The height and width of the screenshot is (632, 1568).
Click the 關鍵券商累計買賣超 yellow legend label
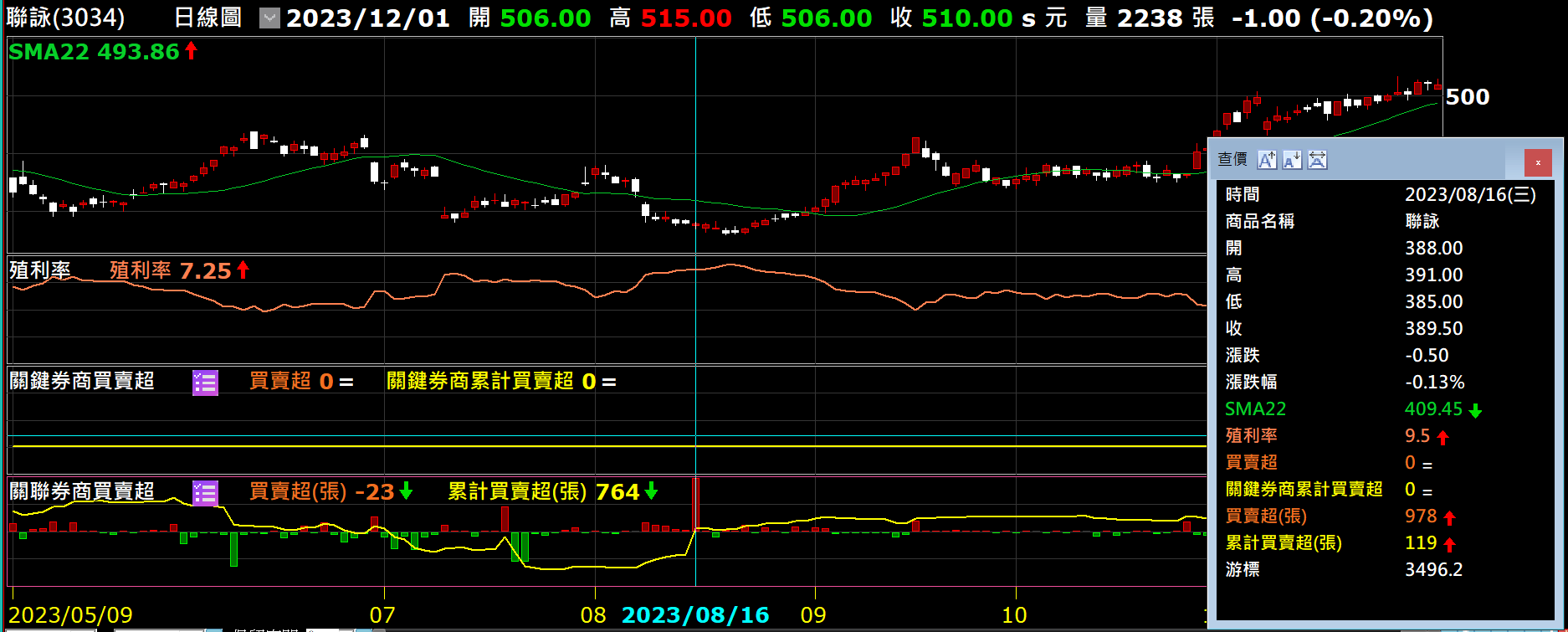[x=479, y=382]
